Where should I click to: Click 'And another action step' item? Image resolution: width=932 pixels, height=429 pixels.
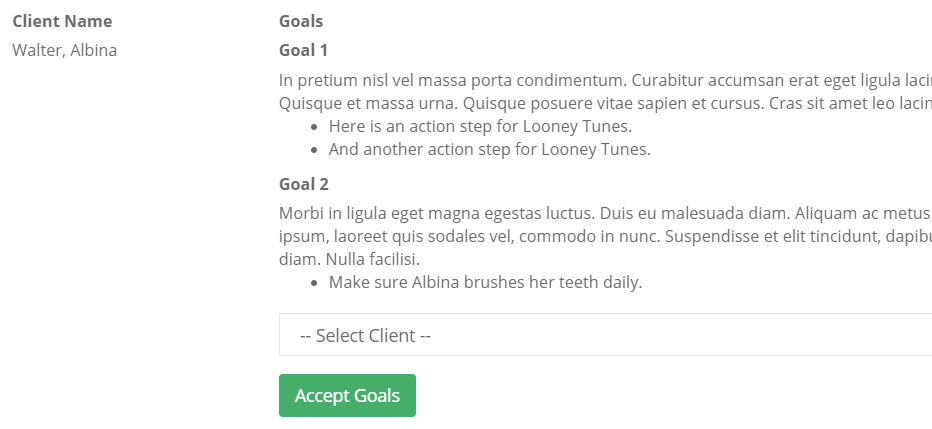(489, 150)
